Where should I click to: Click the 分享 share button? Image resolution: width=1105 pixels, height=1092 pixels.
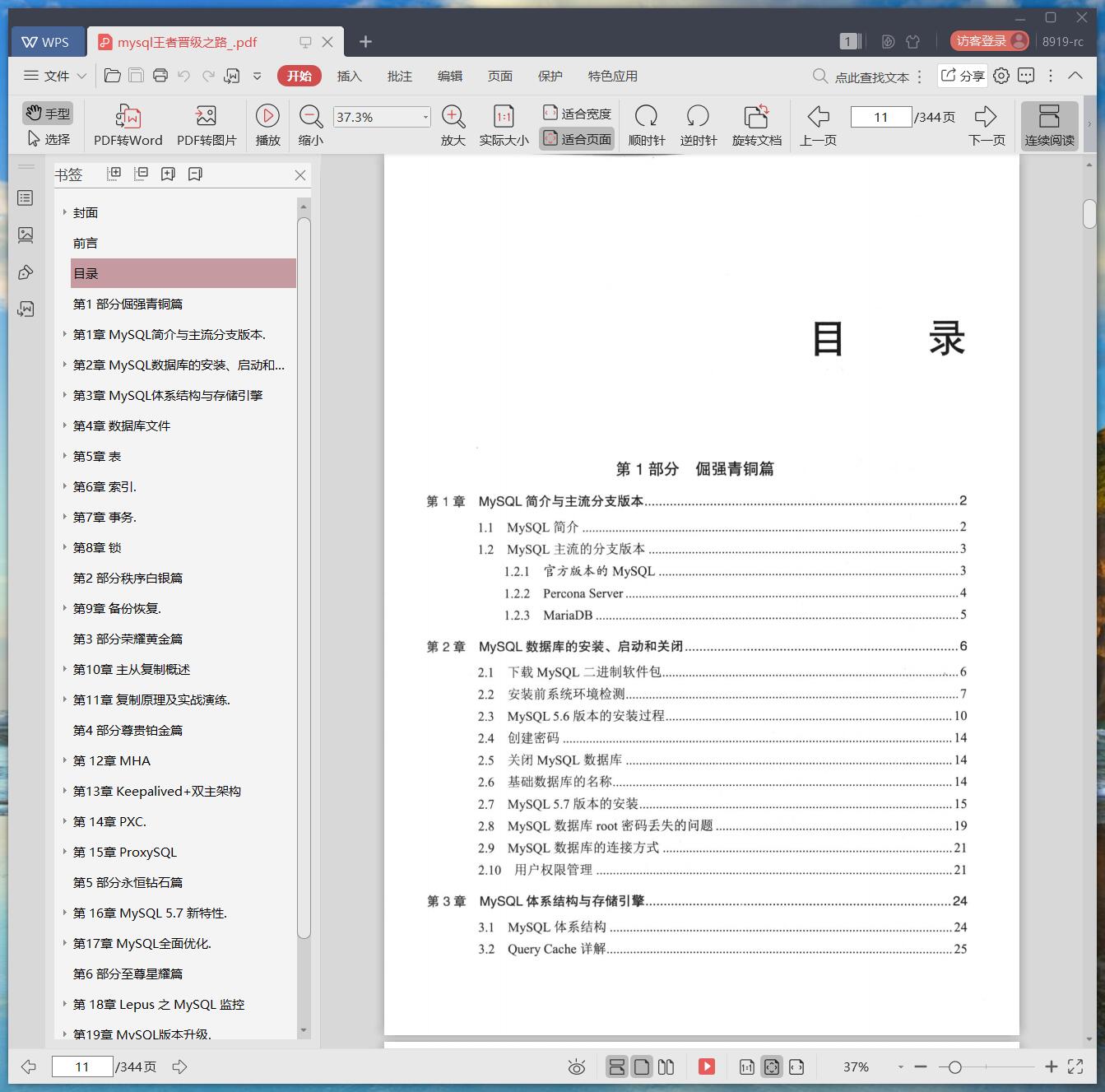tap(962, 76)
